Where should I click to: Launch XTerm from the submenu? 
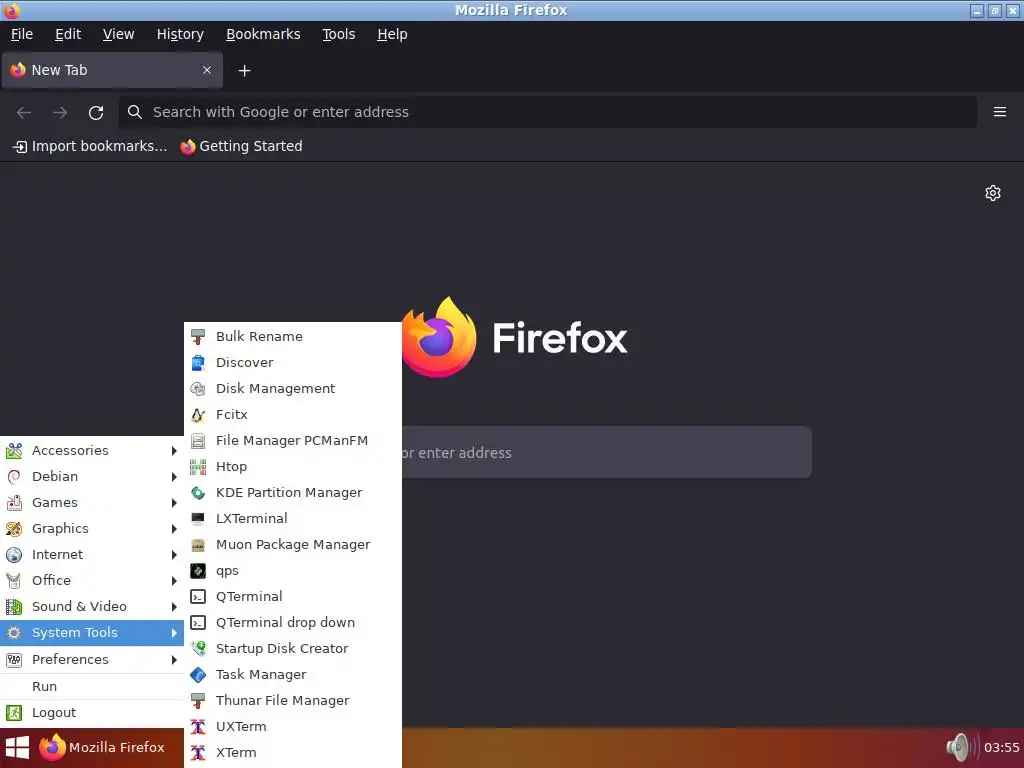point(293,753)
